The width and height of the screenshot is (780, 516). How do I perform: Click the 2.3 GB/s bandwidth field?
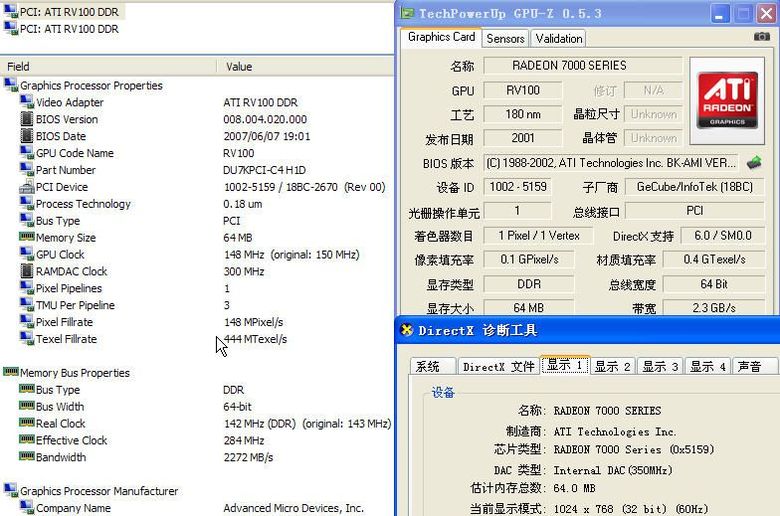coord(714,308)
